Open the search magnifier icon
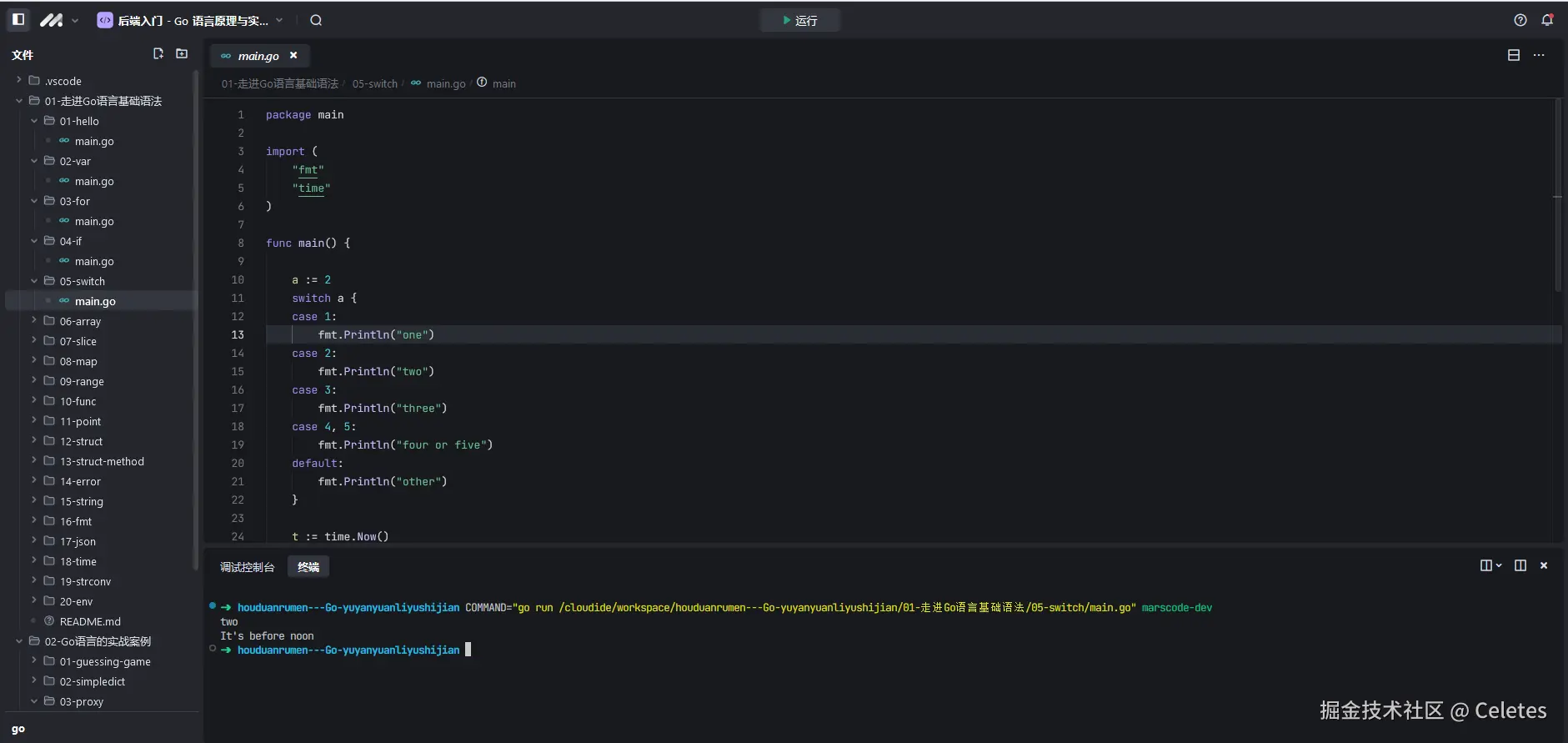 [316, 20]
